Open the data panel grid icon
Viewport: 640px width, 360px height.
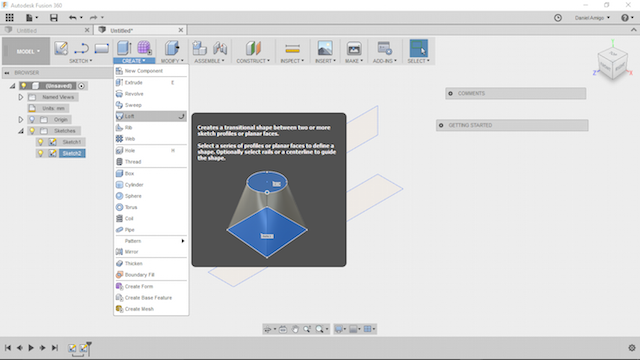pyautogui.click(x=9, y=18)
